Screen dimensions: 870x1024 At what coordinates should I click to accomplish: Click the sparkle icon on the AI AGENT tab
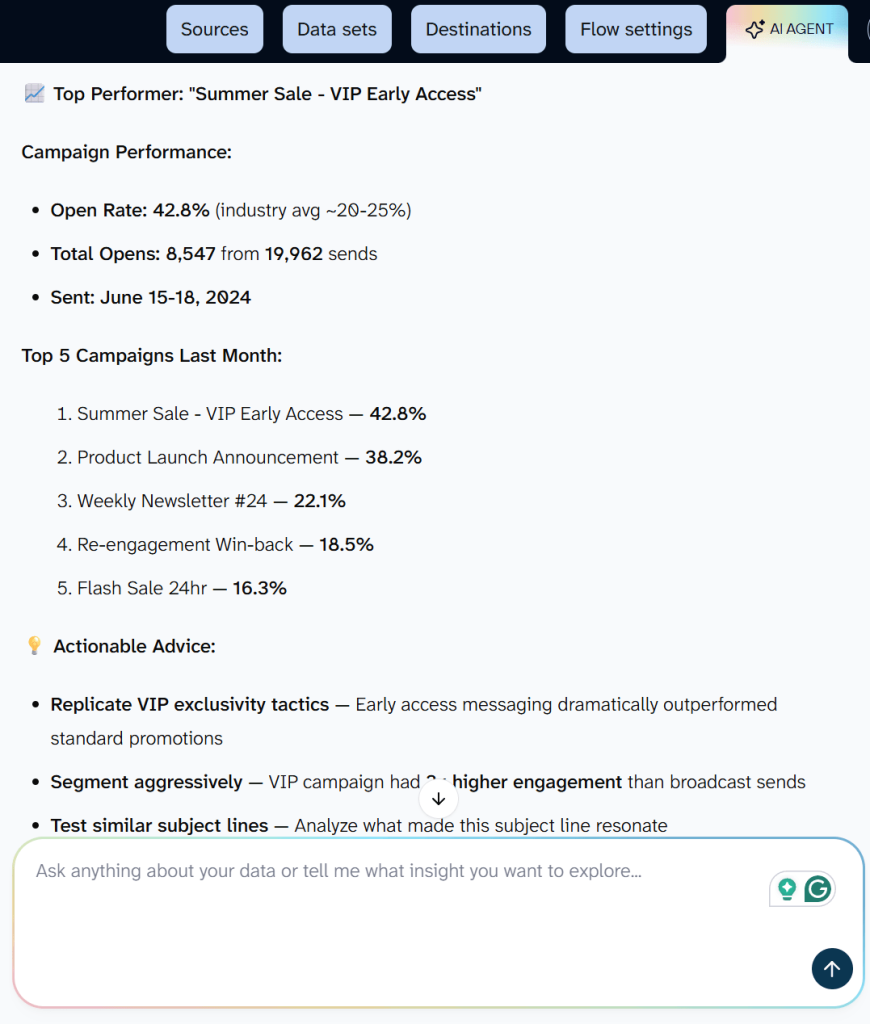point(755,29)
